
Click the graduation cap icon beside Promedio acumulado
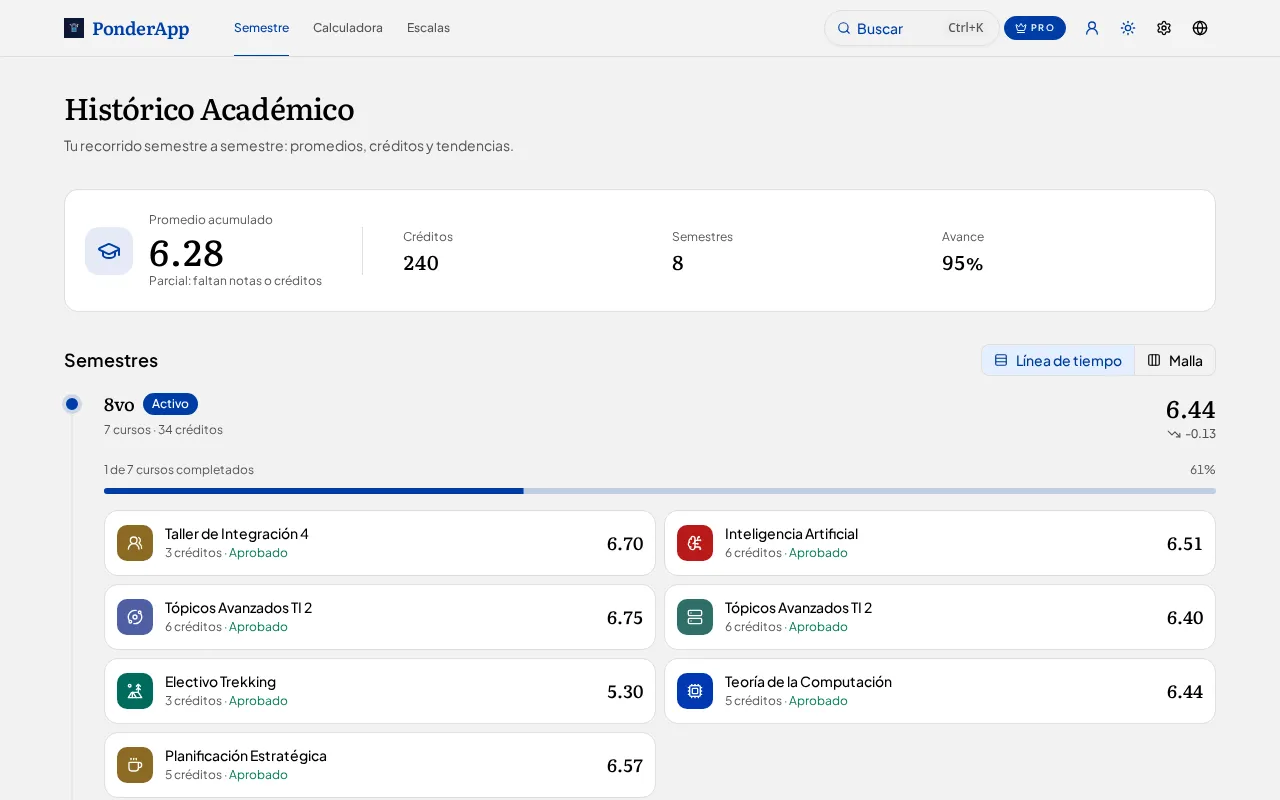109,251
